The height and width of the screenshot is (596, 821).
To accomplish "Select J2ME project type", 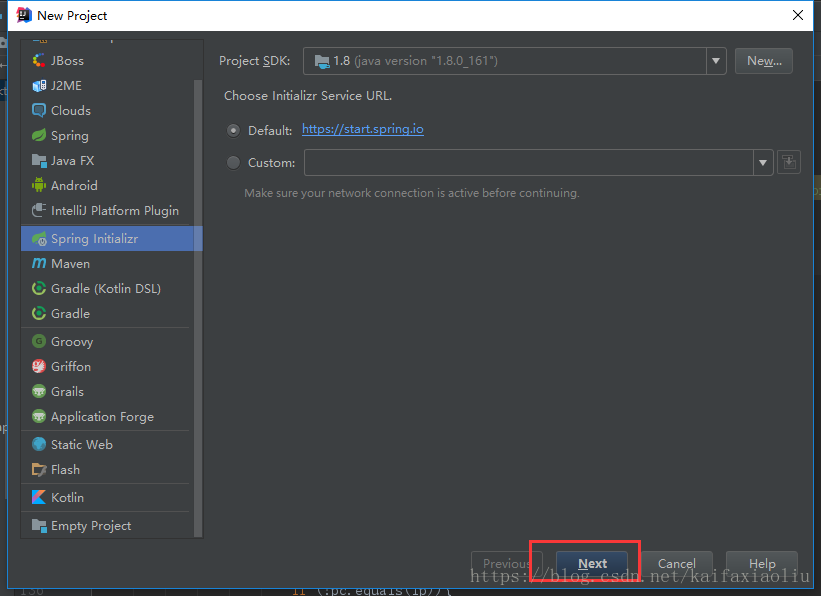I will (x=107, y=85).
